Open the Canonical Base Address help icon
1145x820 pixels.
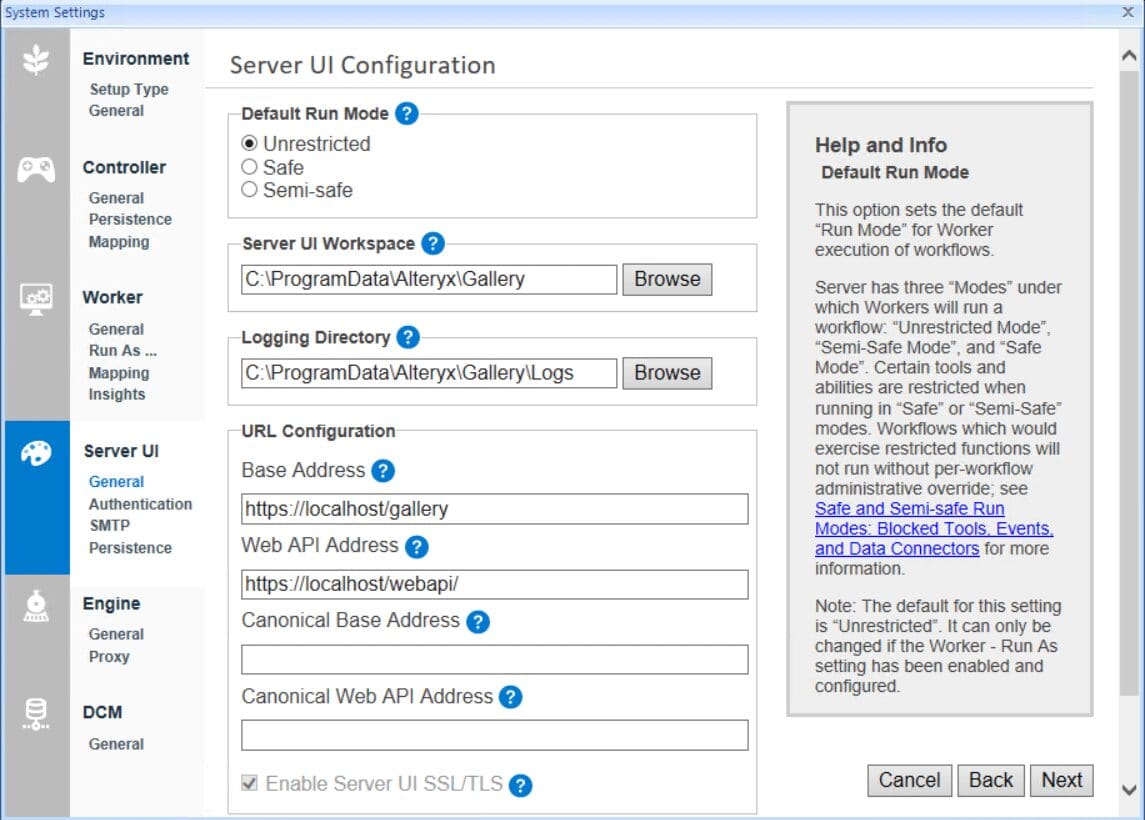(x=477, y=622)
